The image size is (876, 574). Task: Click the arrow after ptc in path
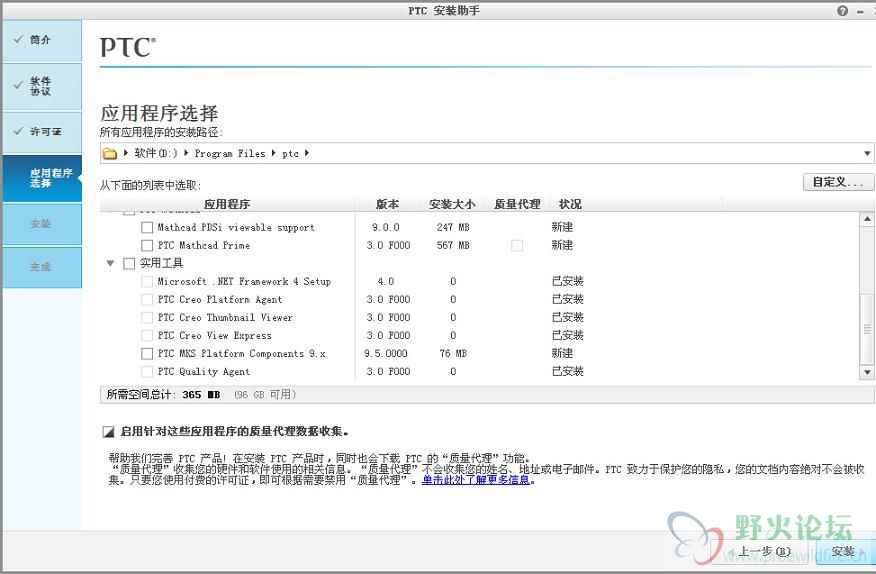click(x=307, y=153)
